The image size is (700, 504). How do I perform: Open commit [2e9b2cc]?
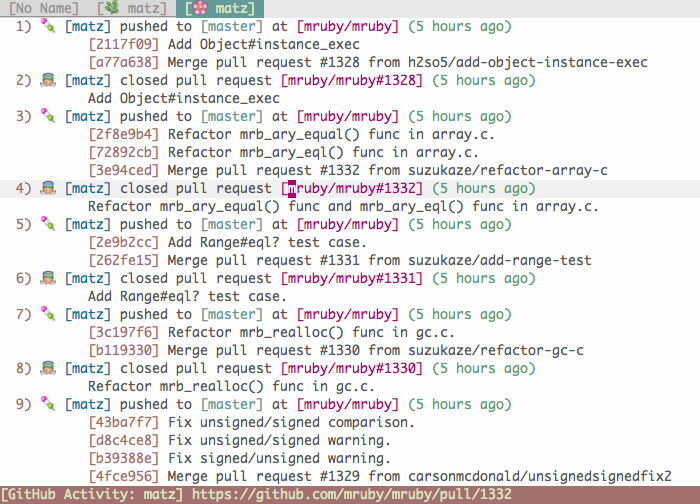tap(124, 242)
